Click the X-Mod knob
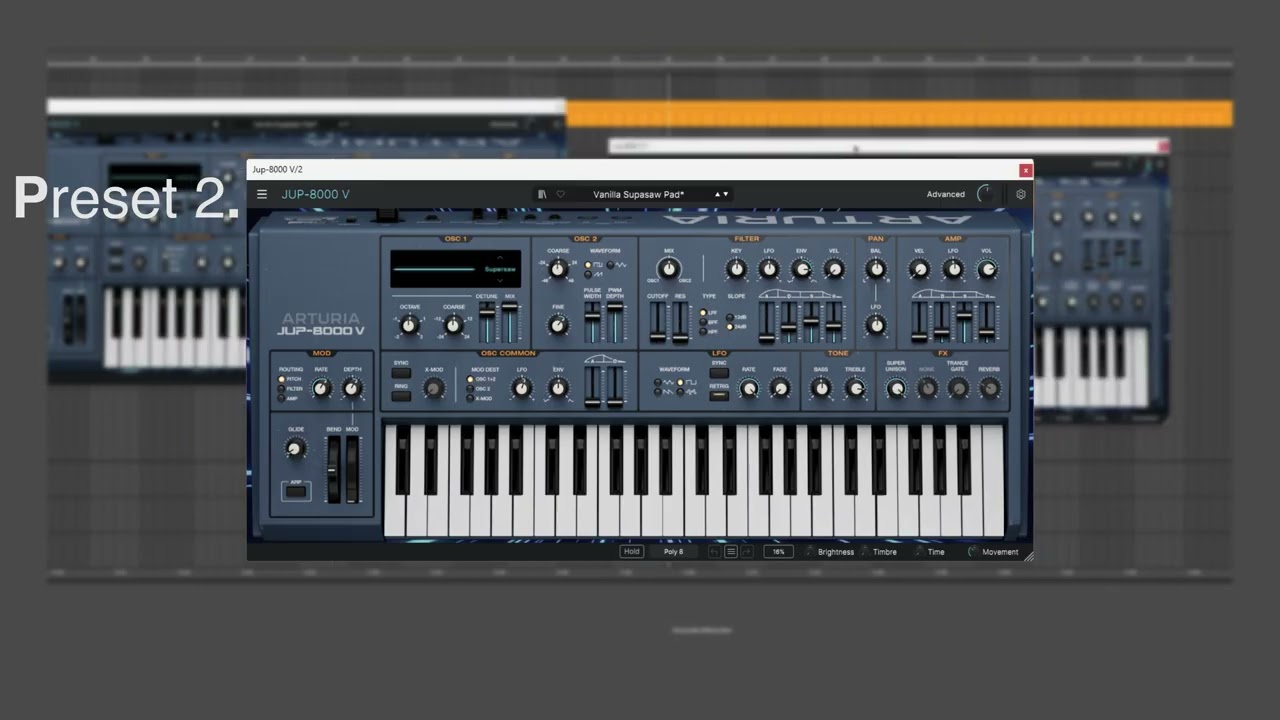This screenshot has width=1280, height=720. [x=434, y=389]
